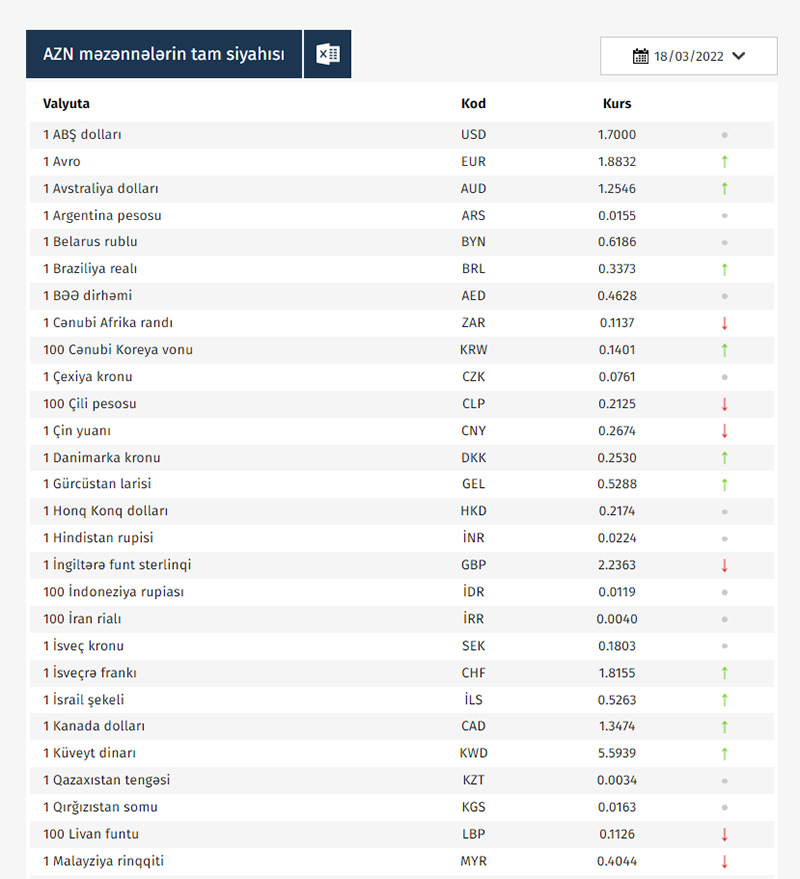Click the Kurs column header
The width and height of the screenshot is (800, 879).
pos(617,104)
